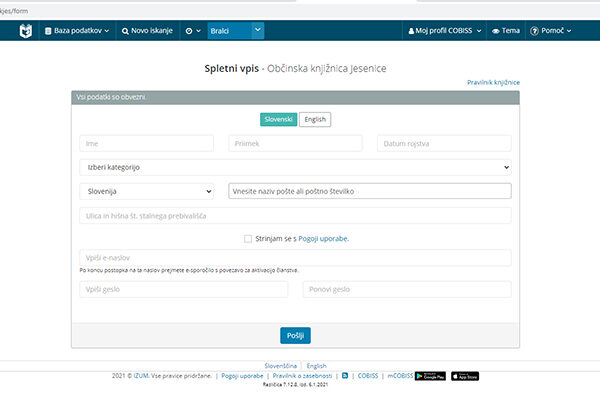Open the Baza podatkov menu
This screenshot has height=400, width=600.
pyautogui.click(x=77, y=31)
